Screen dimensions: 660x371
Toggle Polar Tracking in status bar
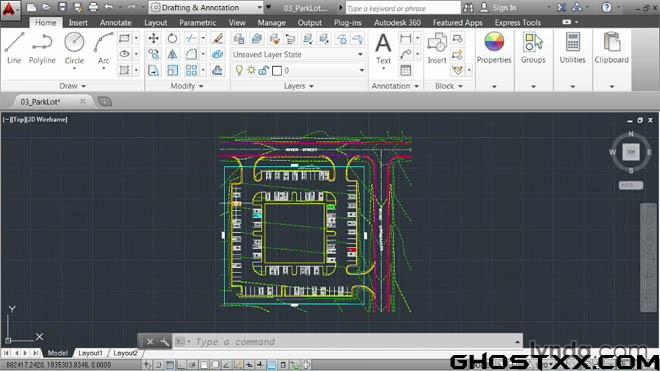[193, 365]
